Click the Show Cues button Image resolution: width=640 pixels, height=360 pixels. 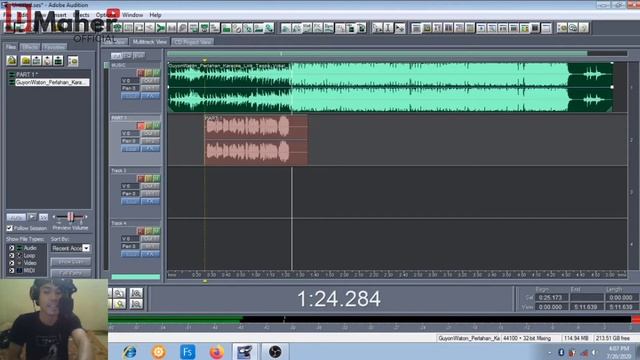coord(71,262)
